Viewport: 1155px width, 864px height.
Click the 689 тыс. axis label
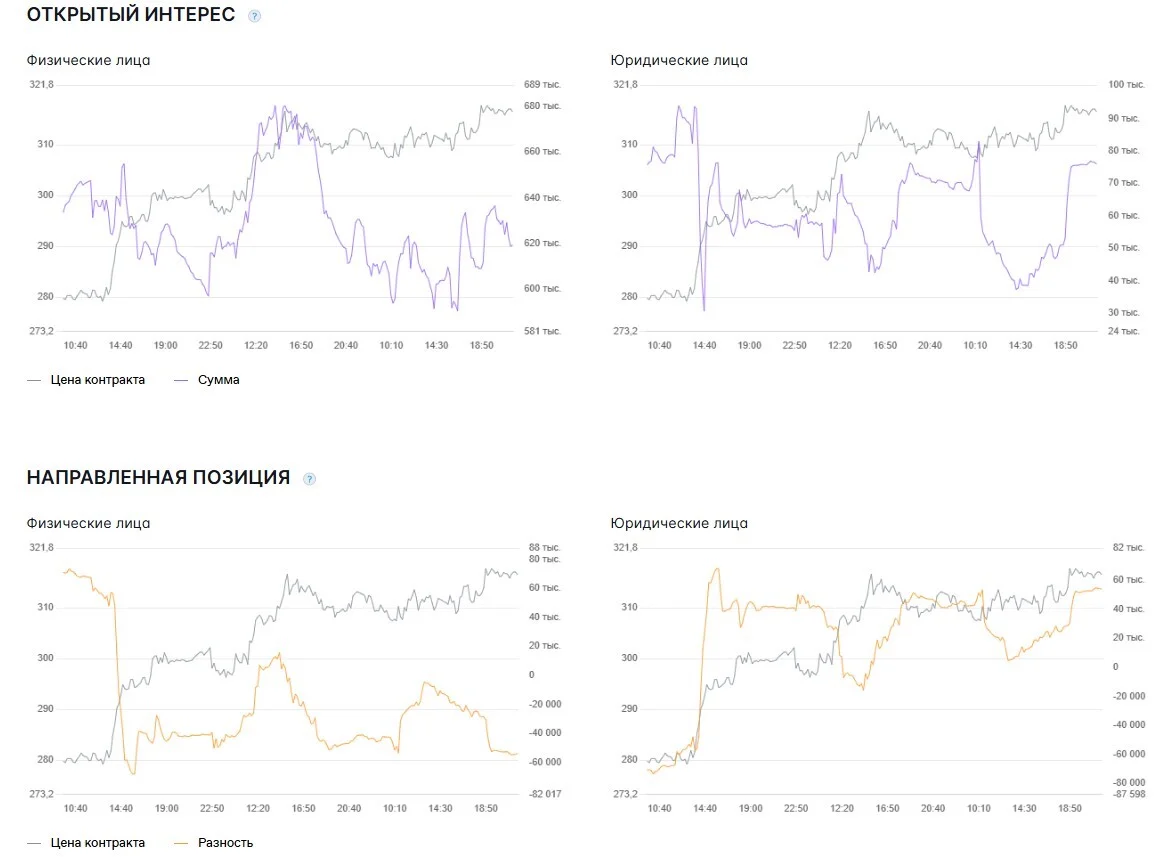click(x=542, y=85)
